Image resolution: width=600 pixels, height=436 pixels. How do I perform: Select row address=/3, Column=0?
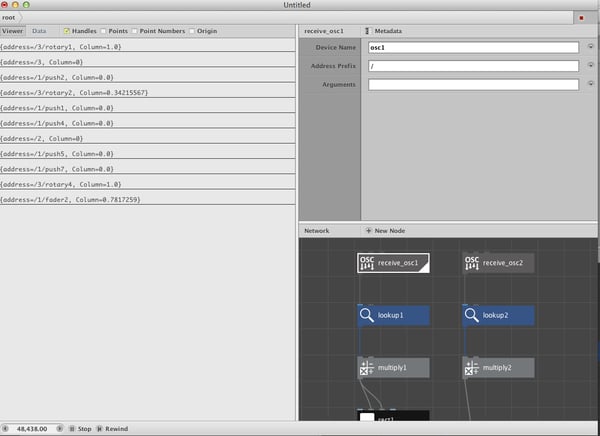tap(147, 62)
